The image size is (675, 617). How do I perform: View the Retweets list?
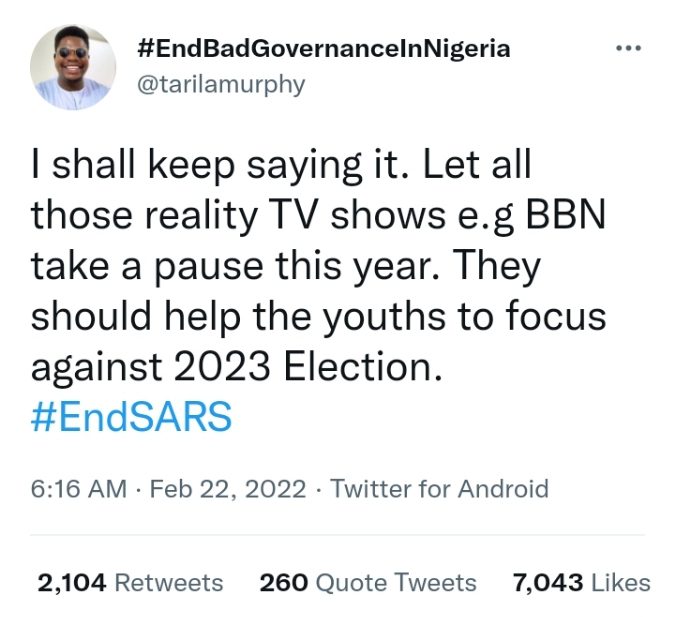[x=169, y=582]
